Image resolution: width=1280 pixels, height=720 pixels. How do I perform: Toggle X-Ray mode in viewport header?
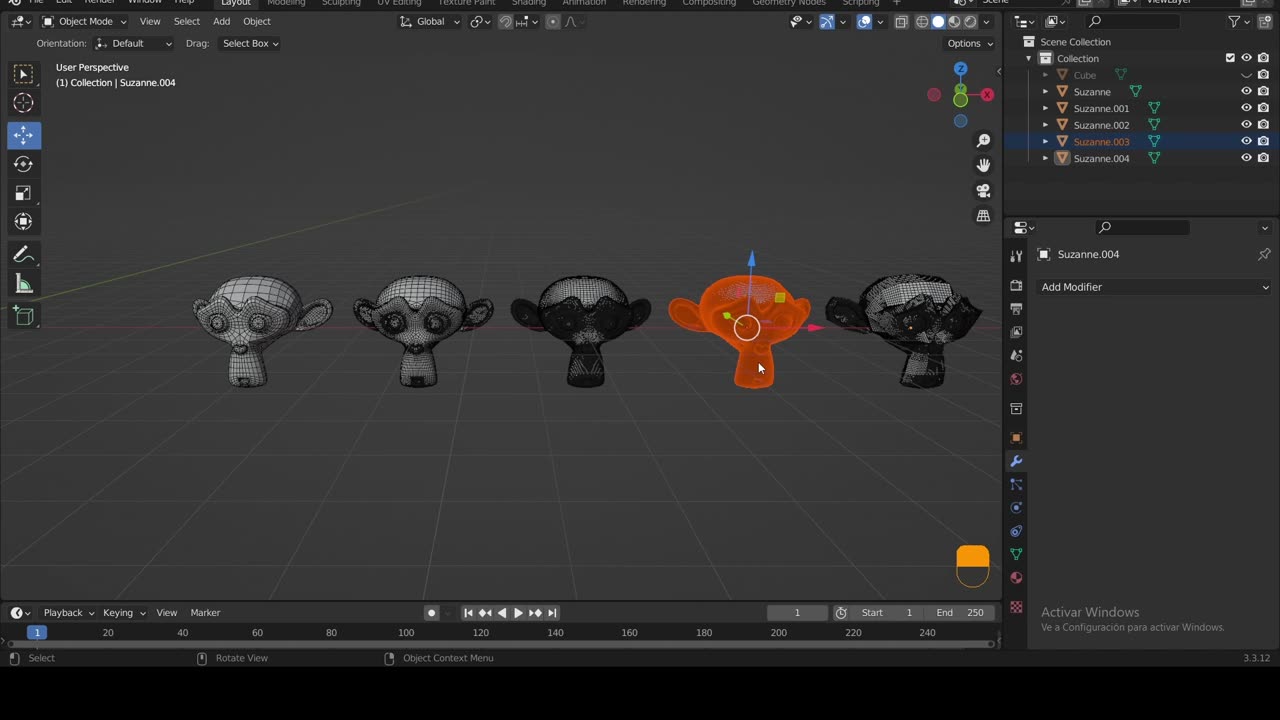coord(901,21)
